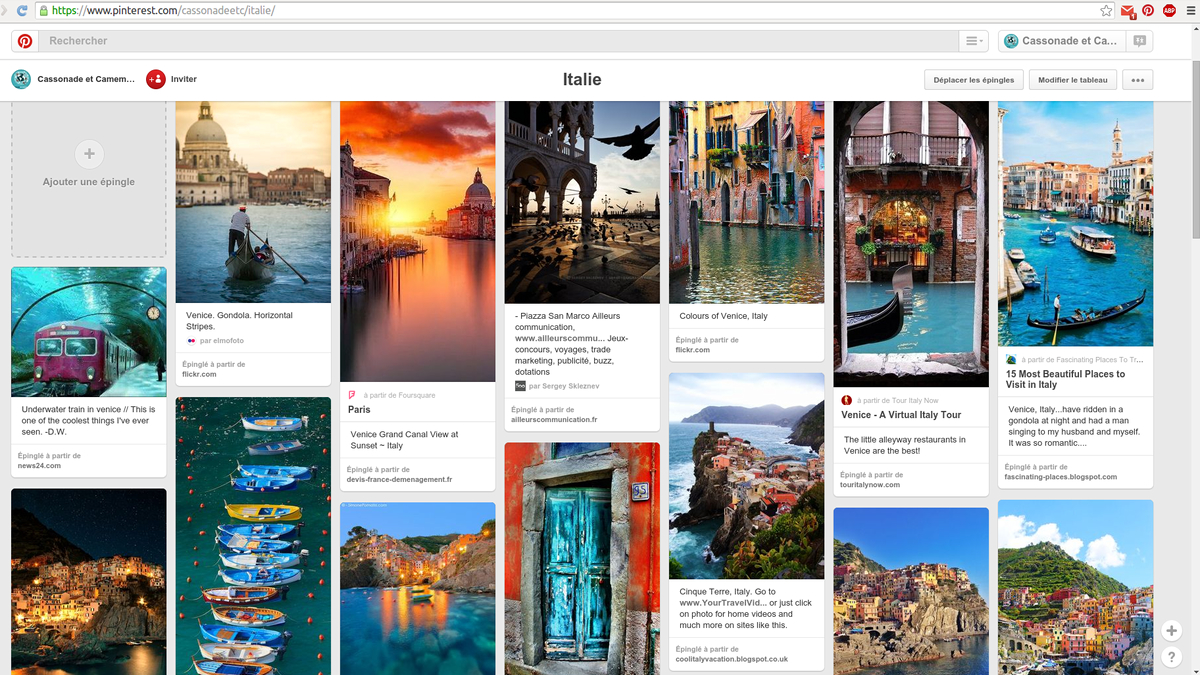Viewport: 1200px width, 675px height.
Task: Click the Pinterest browser extension icon
Action: click(1148, 10)
